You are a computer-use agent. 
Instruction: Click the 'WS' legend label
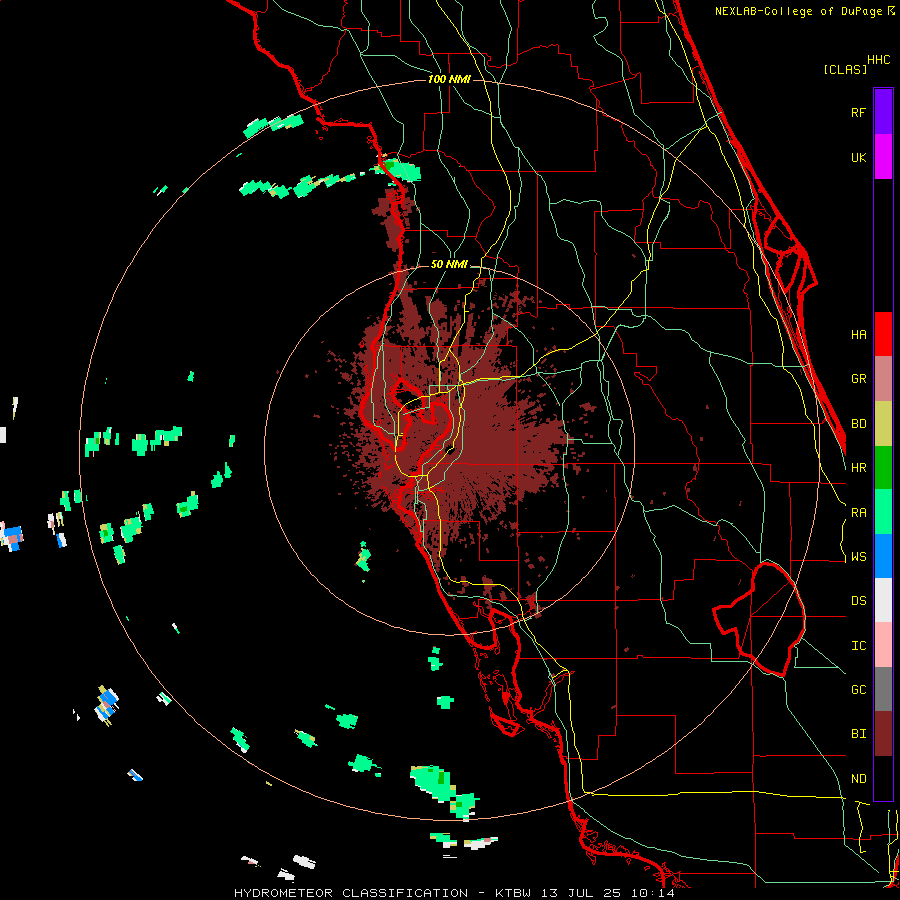click(x=858, y=557)
